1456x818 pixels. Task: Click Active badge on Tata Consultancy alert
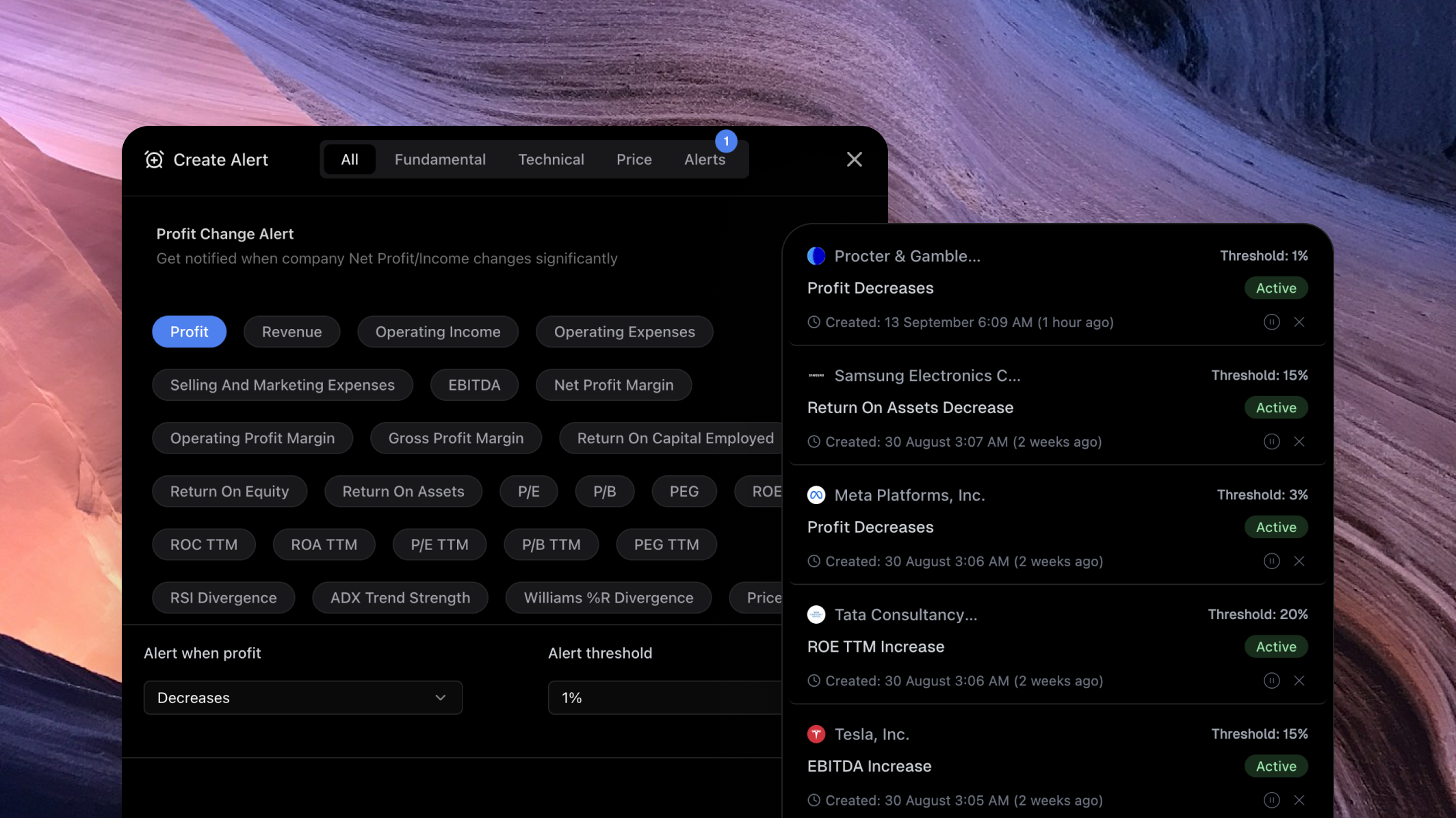[x=1276, y=646]
